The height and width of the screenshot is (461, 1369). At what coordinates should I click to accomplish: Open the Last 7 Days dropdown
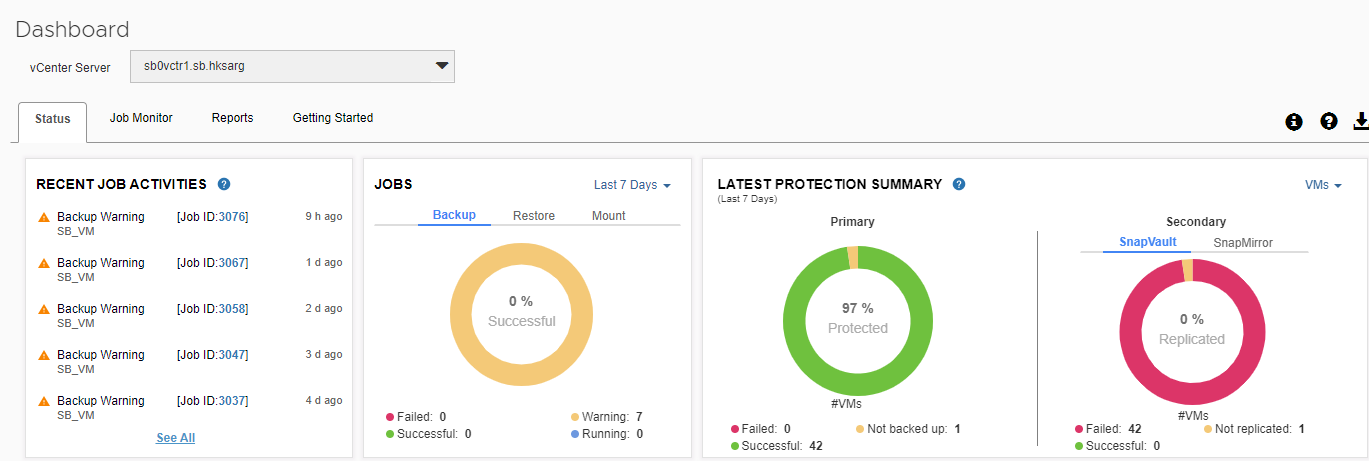tap(632, 185)
